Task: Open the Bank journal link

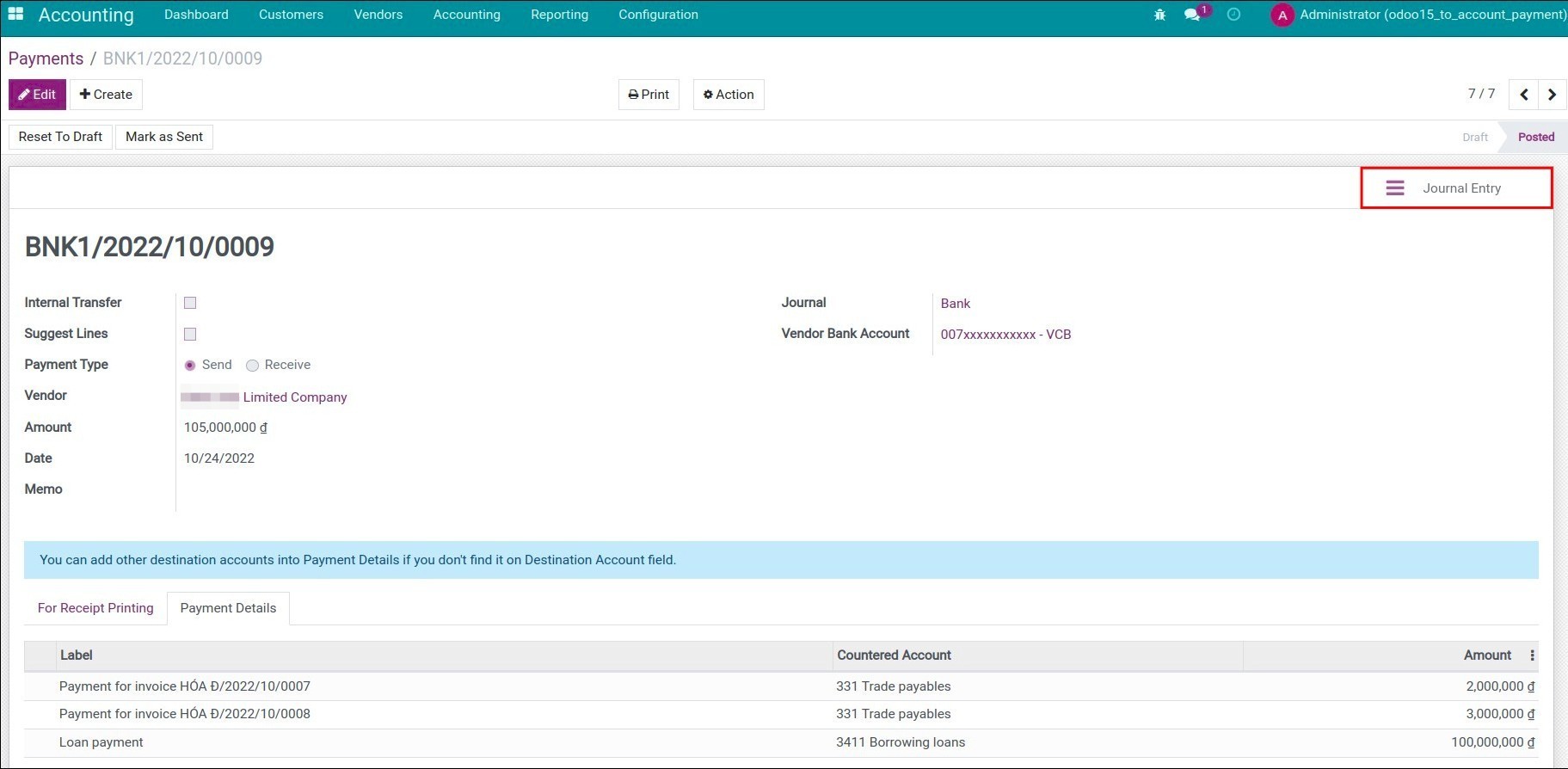Action: [955, 304]
